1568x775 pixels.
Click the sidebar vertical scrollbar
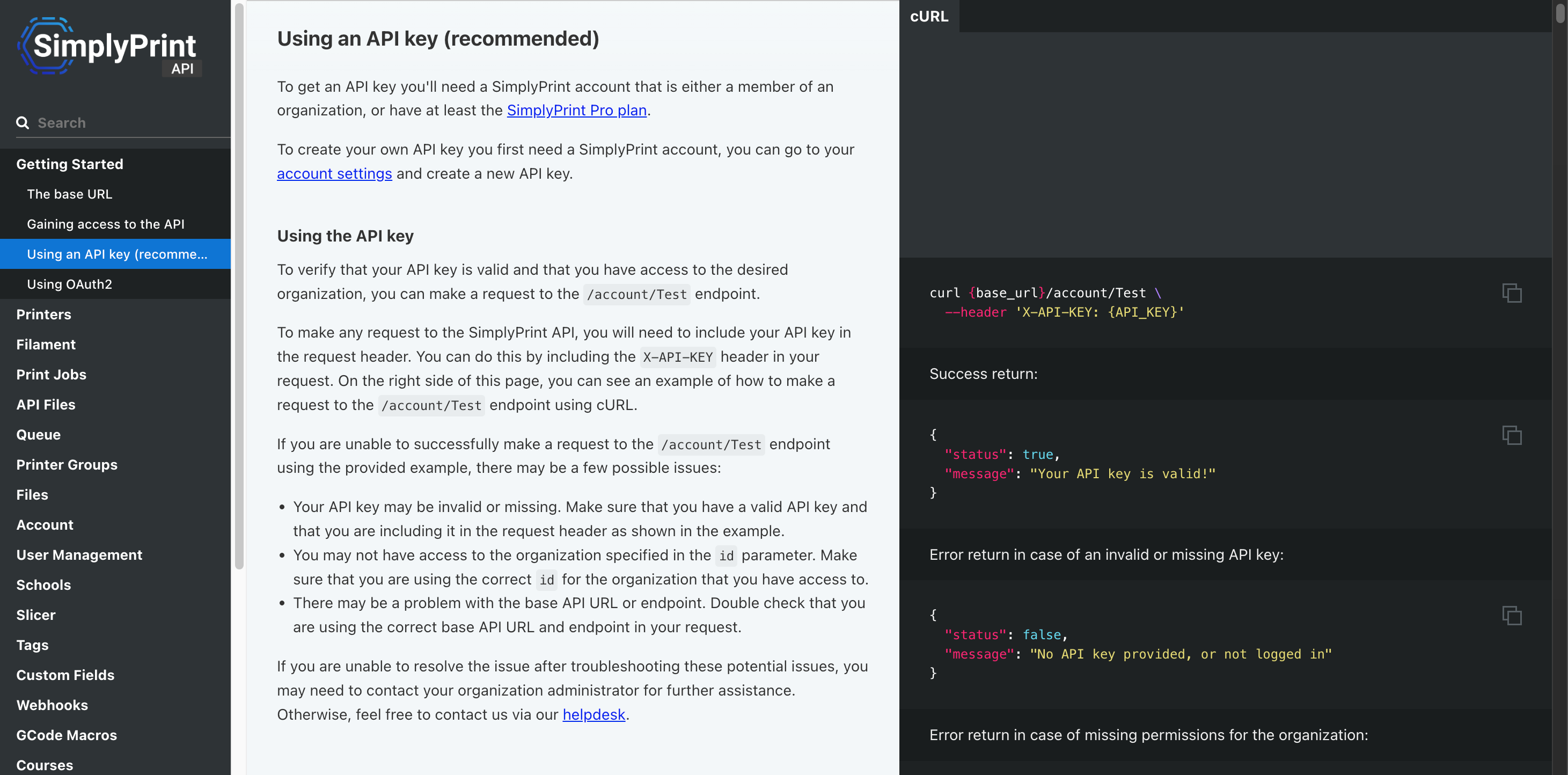coord(239,286)
